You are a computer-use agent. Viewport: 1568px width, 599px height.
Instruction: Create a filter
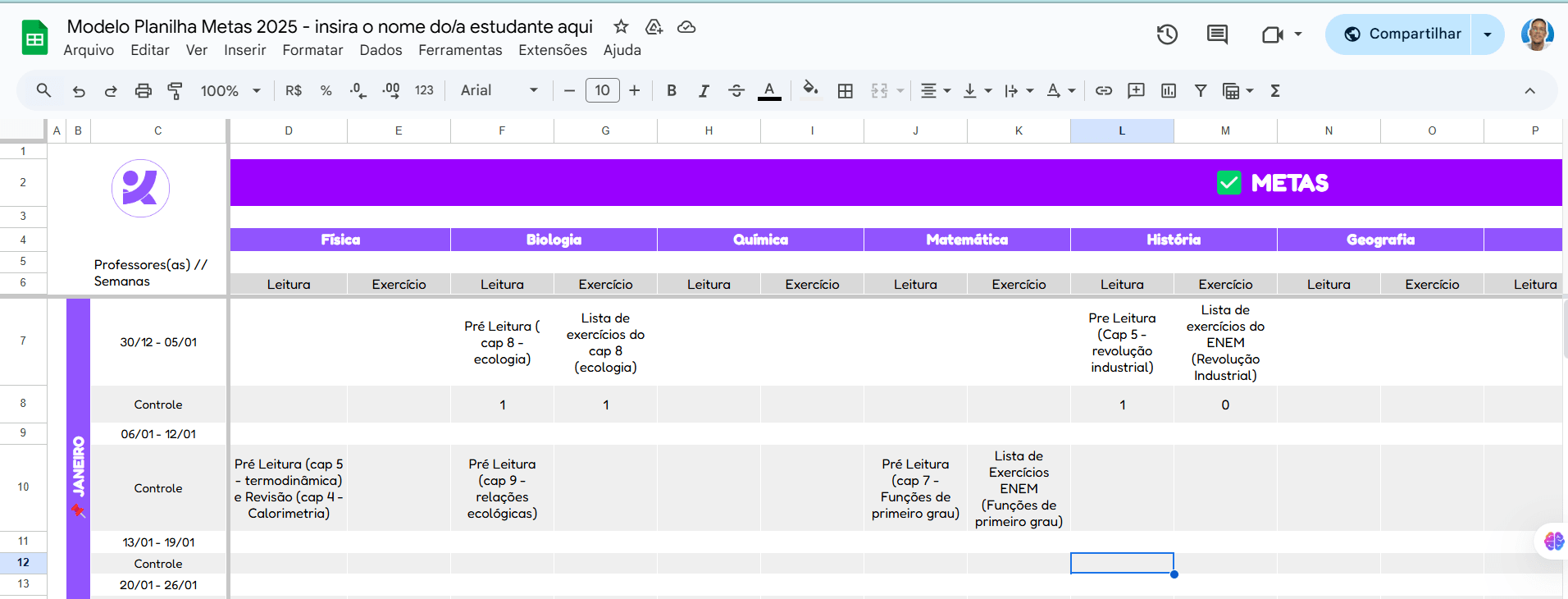[x=1201, y=90]
